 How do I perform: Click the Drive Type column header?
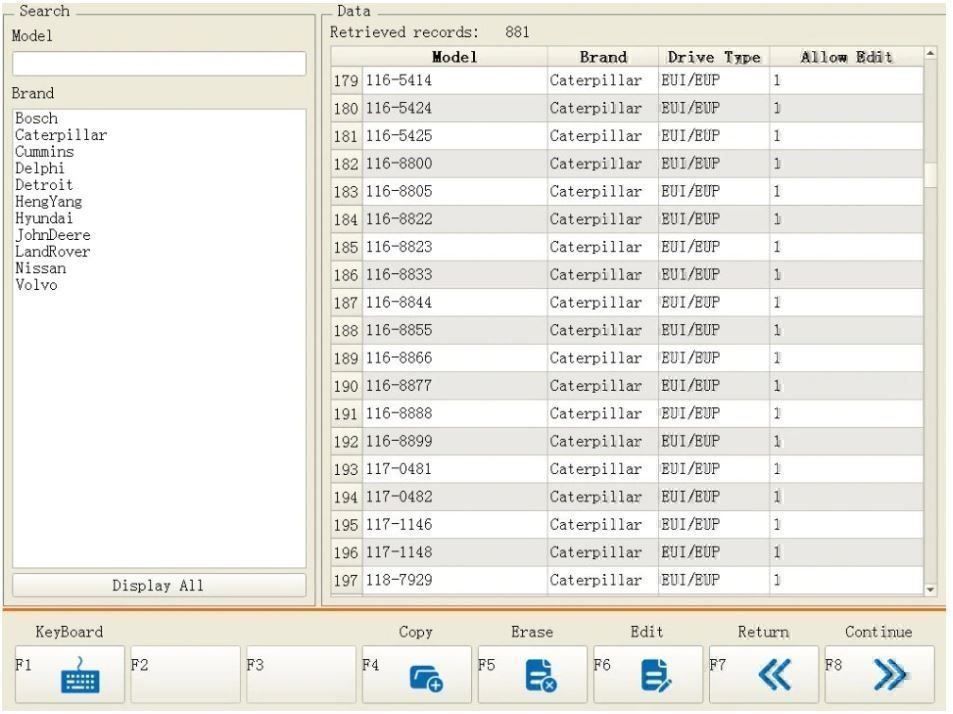click(x=714, y=57)
